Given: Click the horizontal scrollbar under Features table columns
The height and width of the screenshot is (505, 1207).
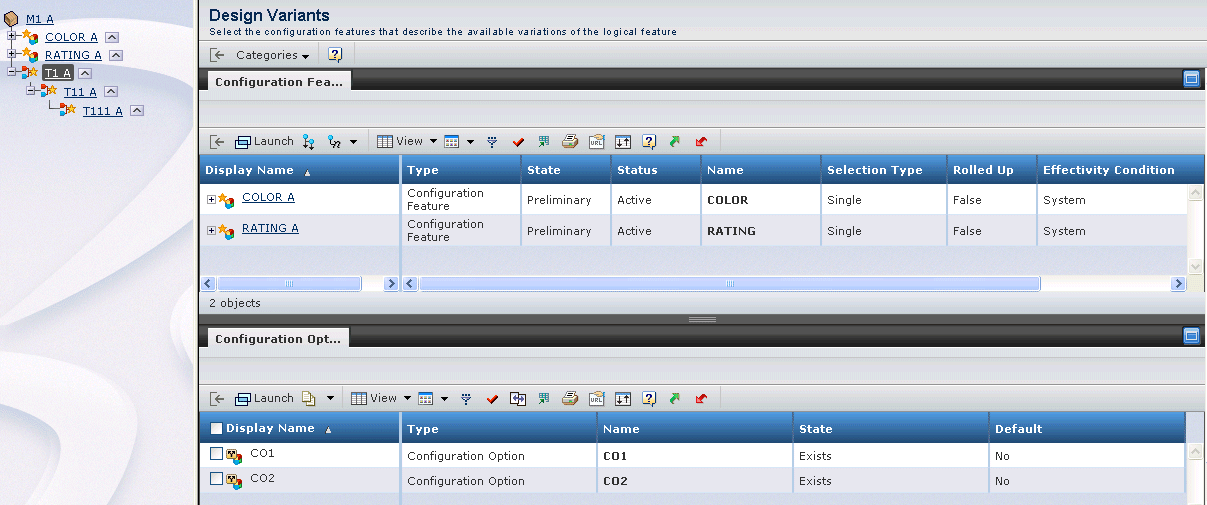Looking at the screenshot, I should [x=729, y=284].
